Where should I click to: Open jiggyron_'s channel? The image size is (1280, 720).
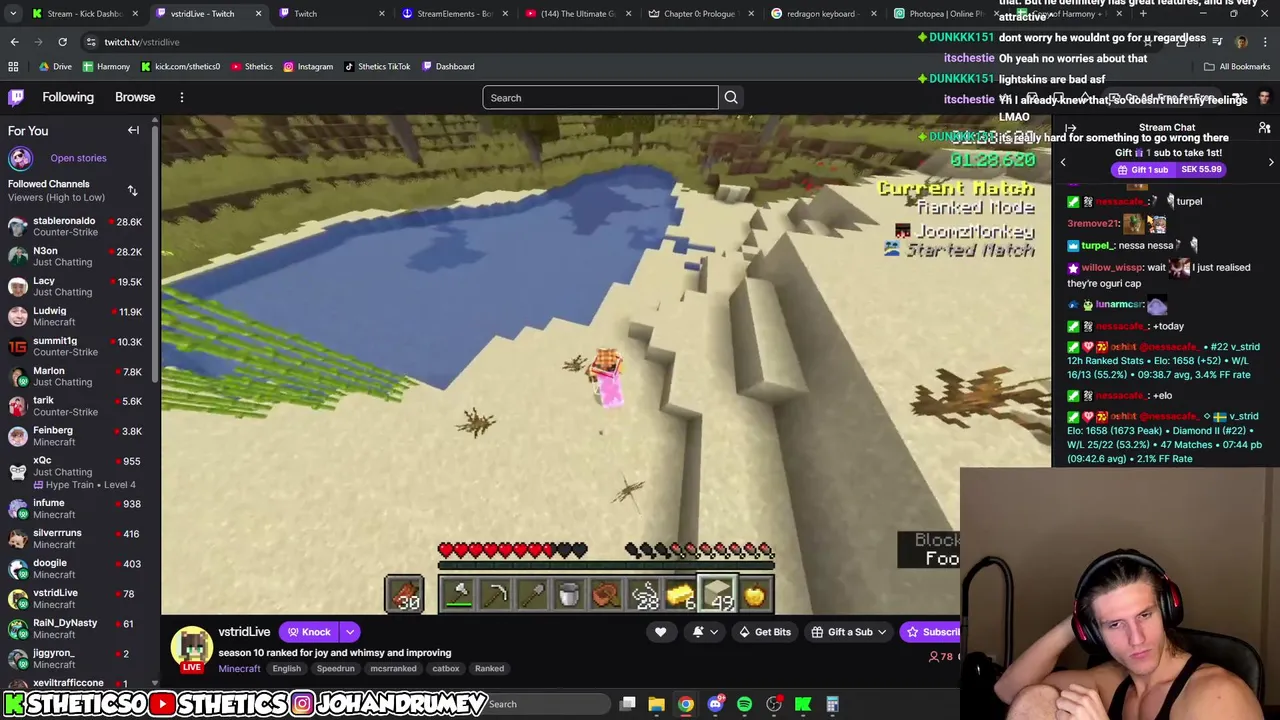pos(76,658)
